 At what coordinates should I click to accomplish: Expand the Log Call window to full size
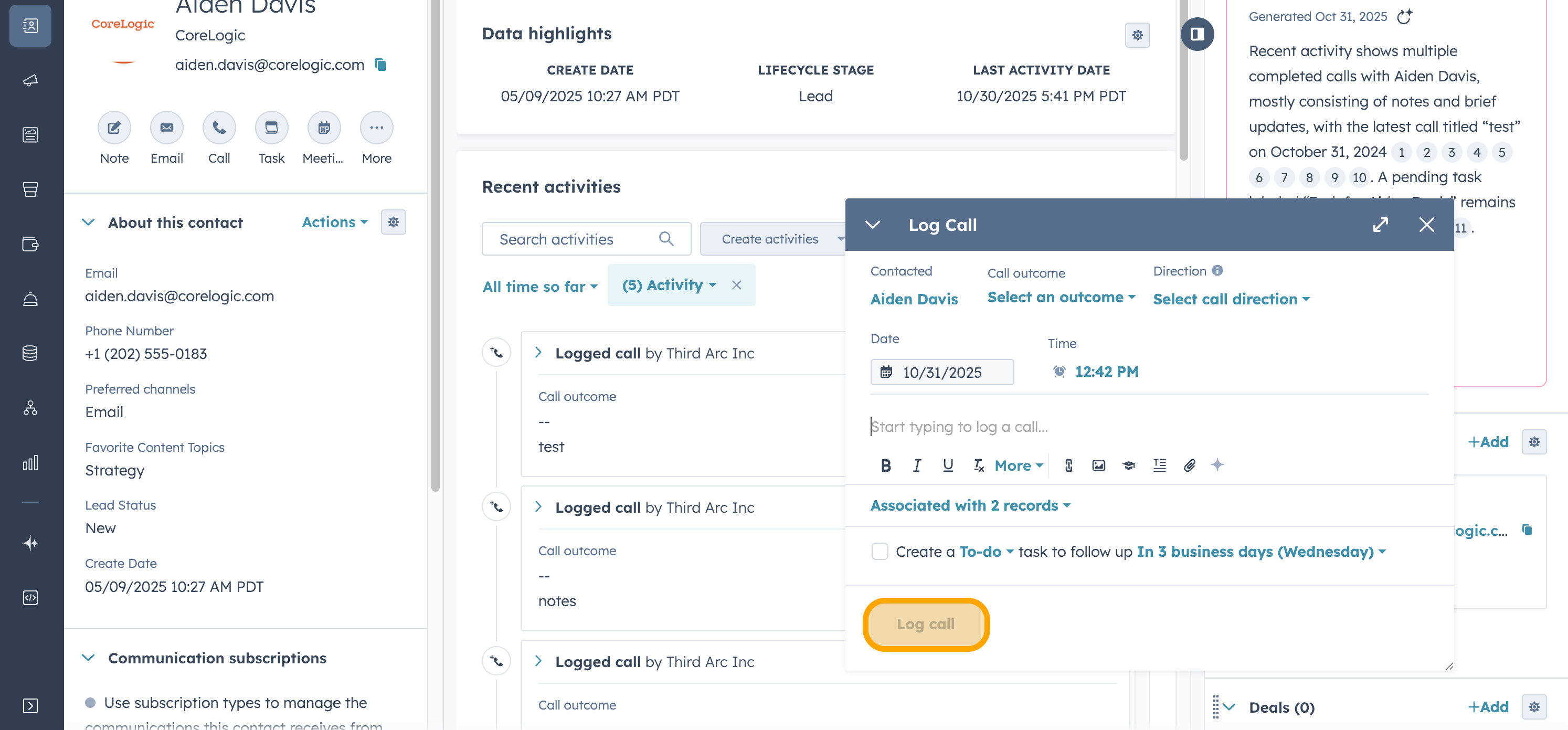(x=1381, y=225)
